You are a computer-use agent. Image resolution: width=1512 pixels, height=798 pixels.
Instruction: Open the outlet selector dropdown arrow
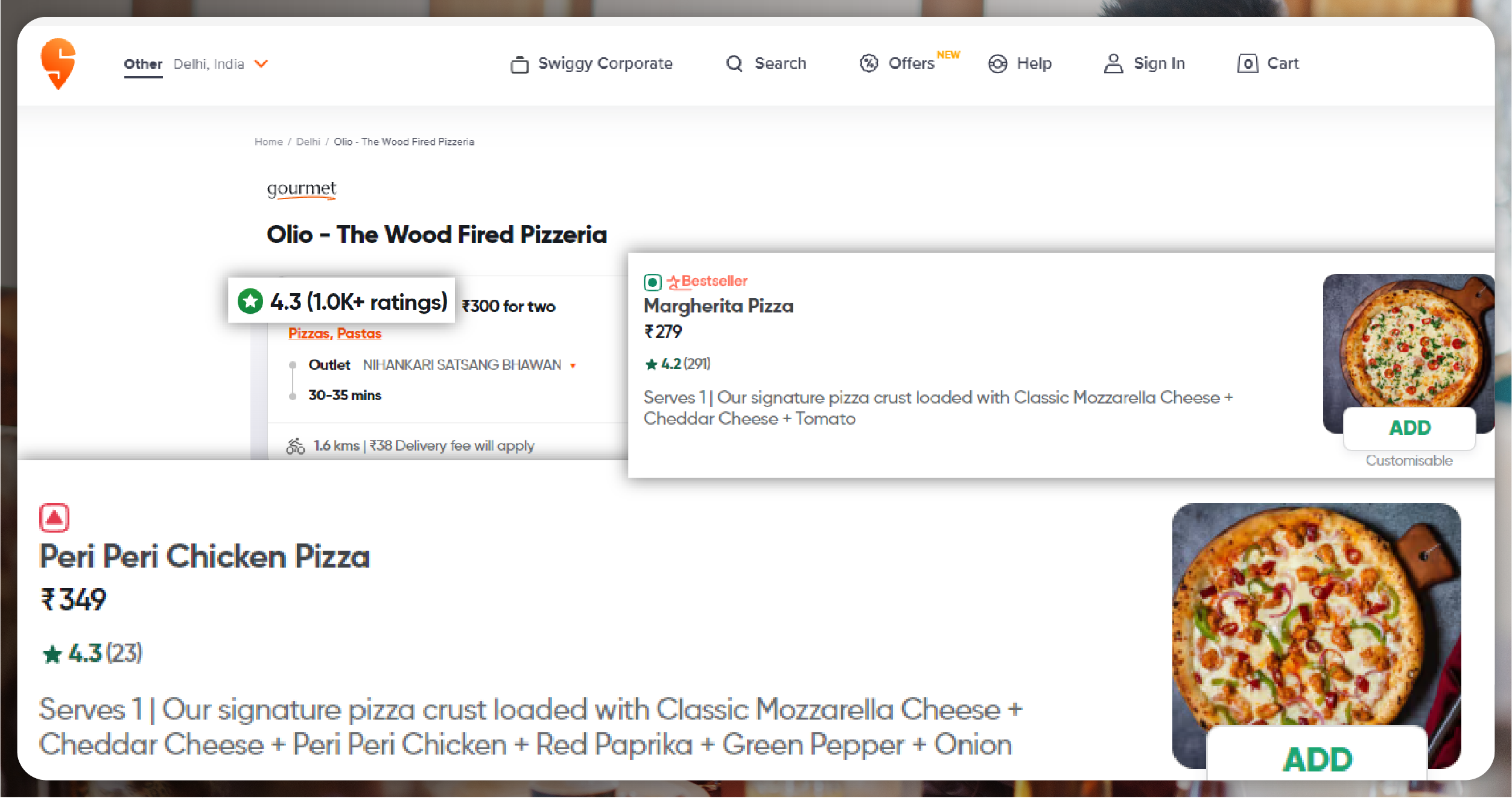pos(573,366)
